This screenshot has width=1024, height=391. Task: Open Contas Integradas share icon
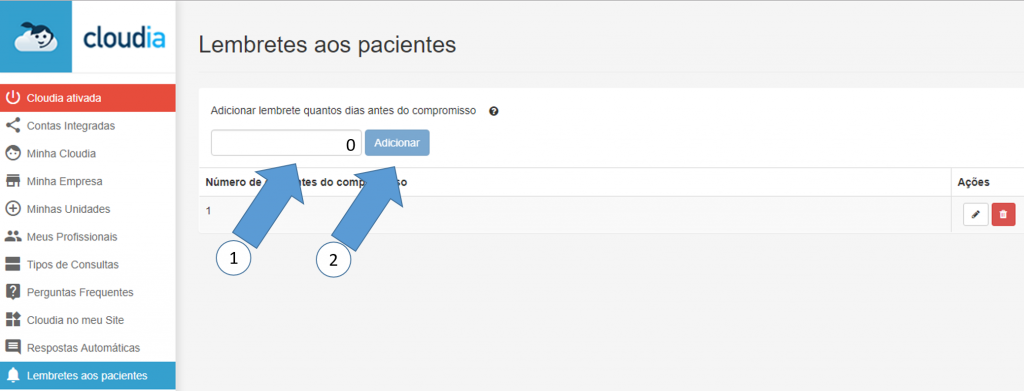tap(12, 125)
